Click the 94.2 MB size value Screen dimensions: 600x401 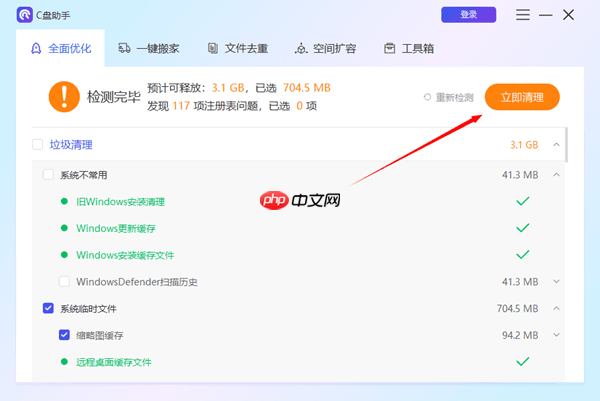tap(520, 335)
